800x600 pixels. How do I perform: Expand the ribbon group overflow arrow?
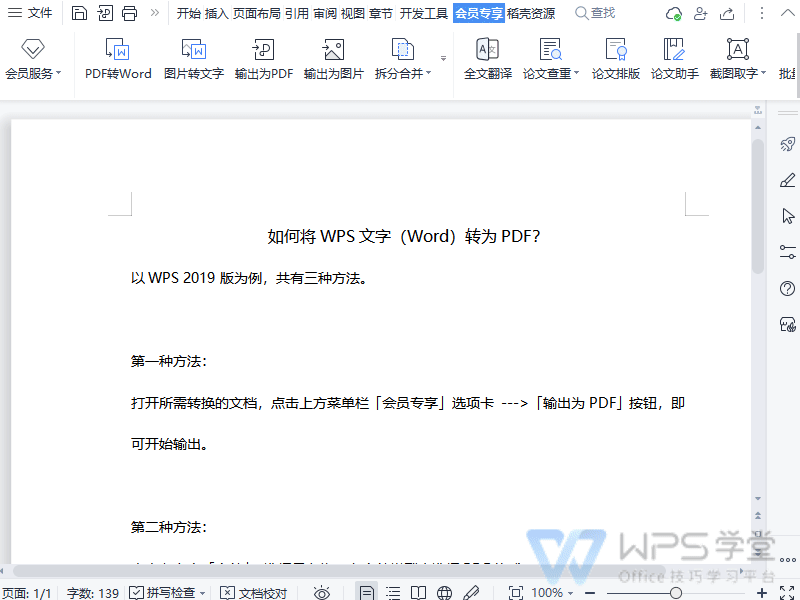(x=443, y=58)
